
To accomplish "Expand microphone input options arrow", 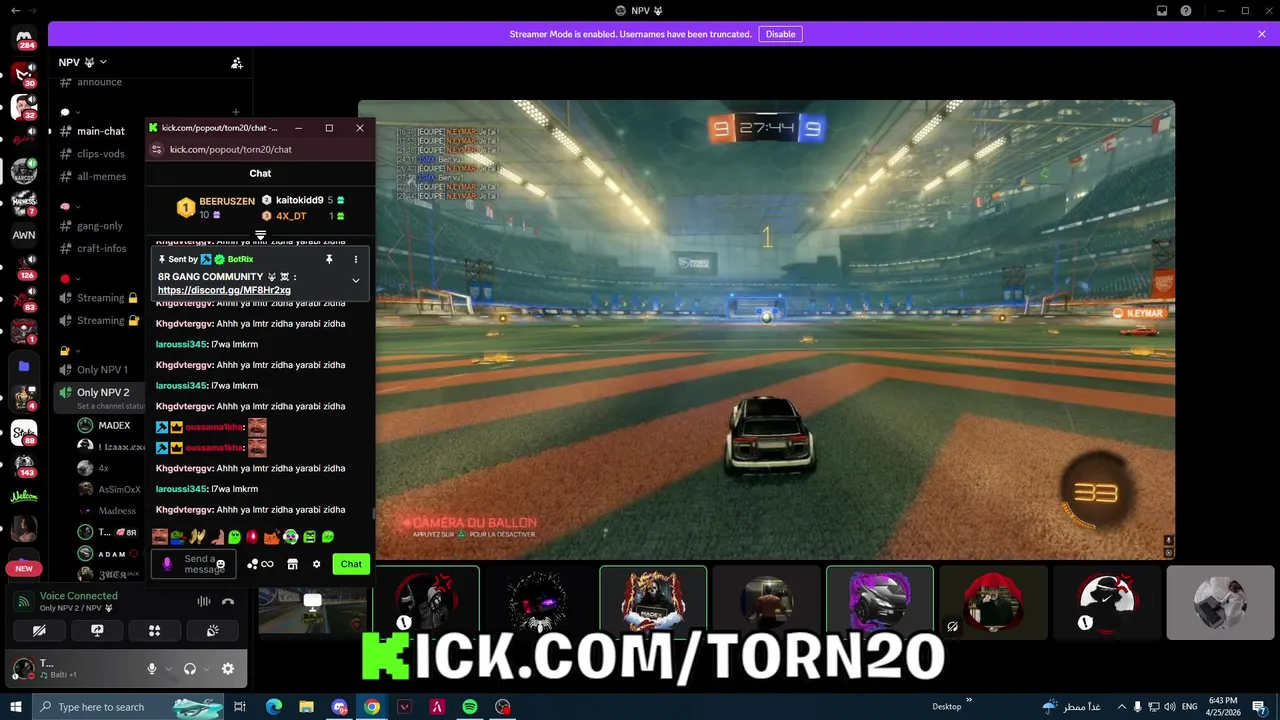I will point(168,669).
